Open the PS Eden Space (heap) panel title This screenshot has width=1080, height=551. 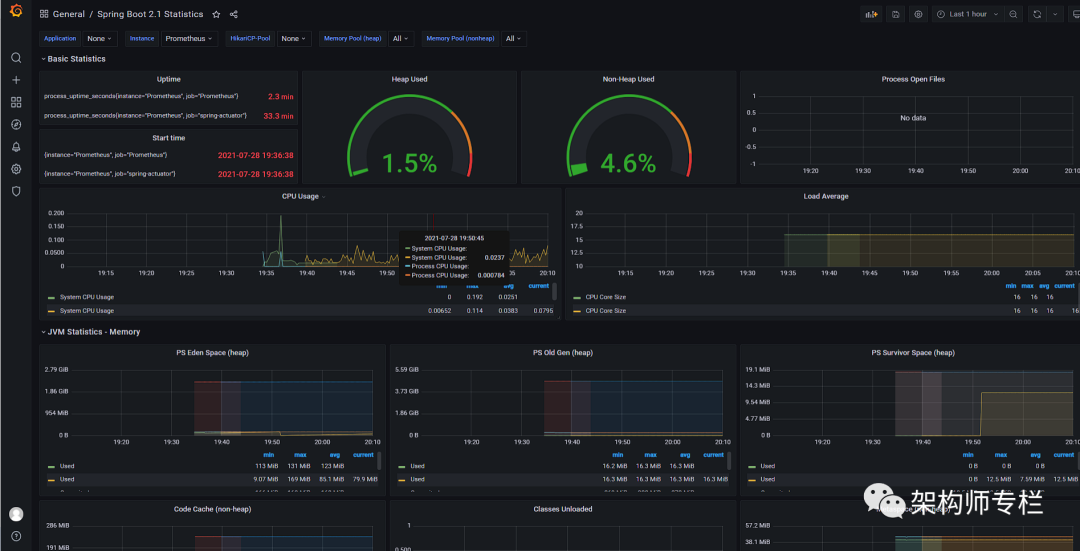coord(212,353)
